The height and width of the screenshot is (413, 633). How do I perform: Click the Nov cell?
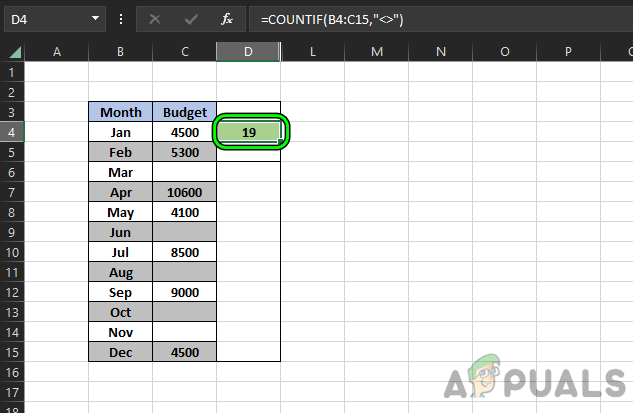[x=121, y=332]
